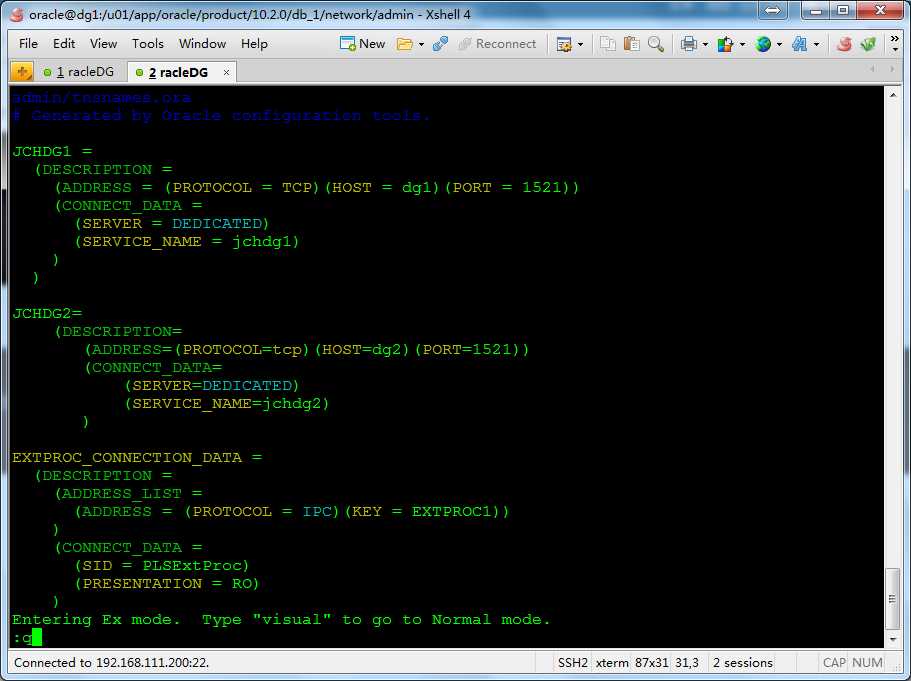911x681 pixels.
Task: Expand the Properties dropdown arrow
Action: [580, 44]
